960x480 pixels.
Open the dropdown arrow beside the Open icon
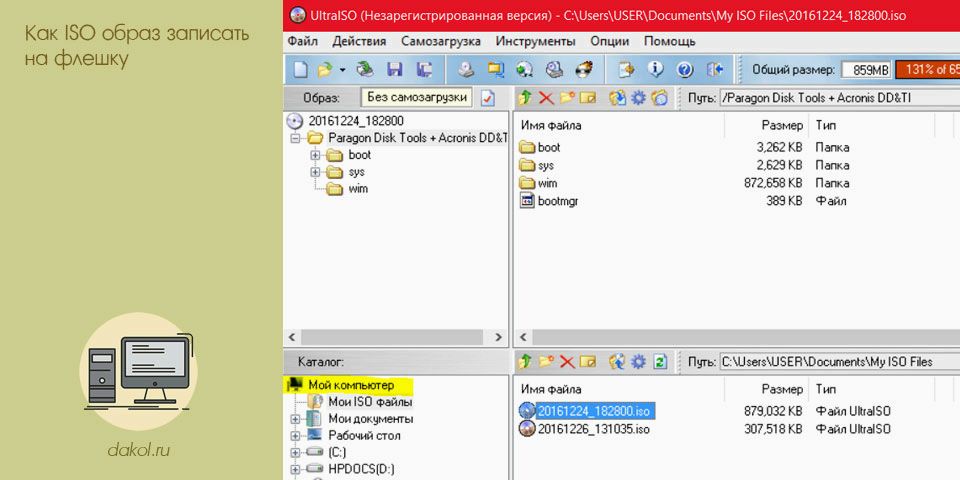(342, 69)
